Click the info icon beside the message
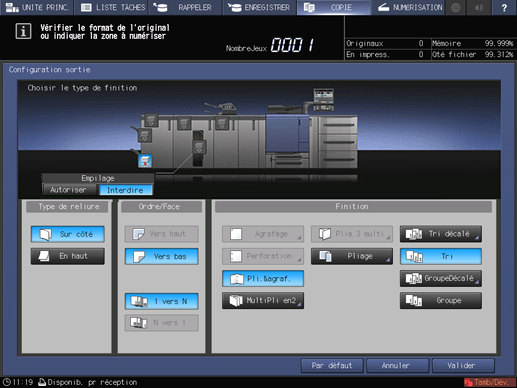This screenshot has height=388, width=517. click(x=23, y=31)
